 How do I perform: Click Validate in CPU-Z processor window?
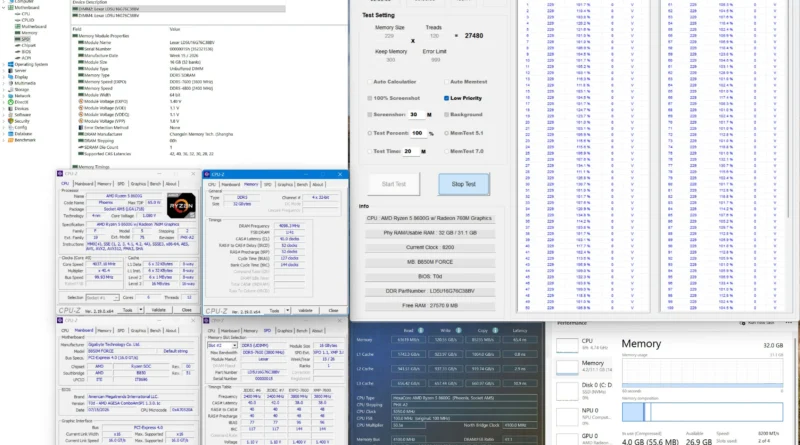tap(159, 310)
